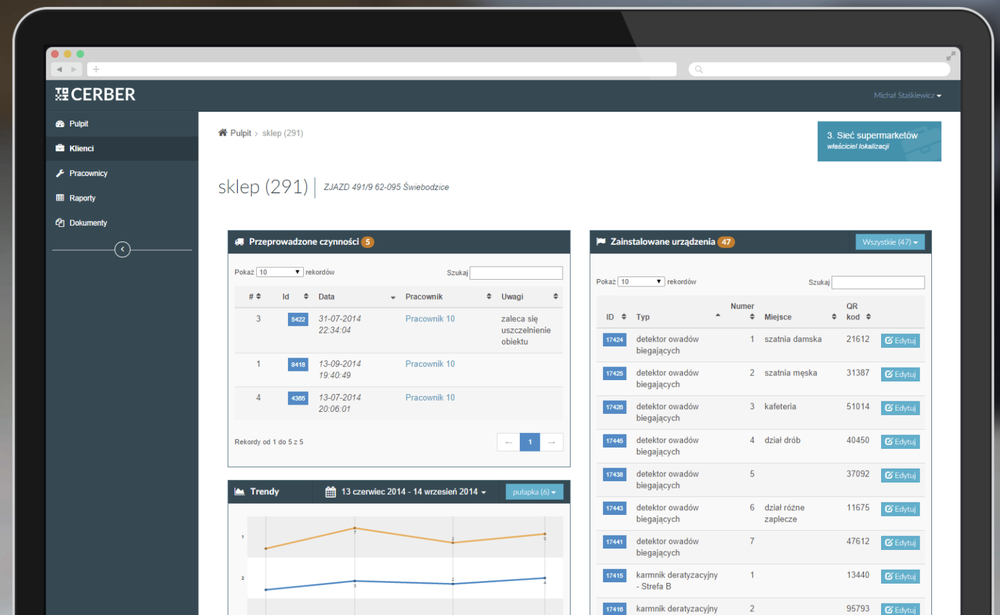The height and width of the screenshot is (615, 1000).
Task: Click the browser search box
Action: point(818,69)
